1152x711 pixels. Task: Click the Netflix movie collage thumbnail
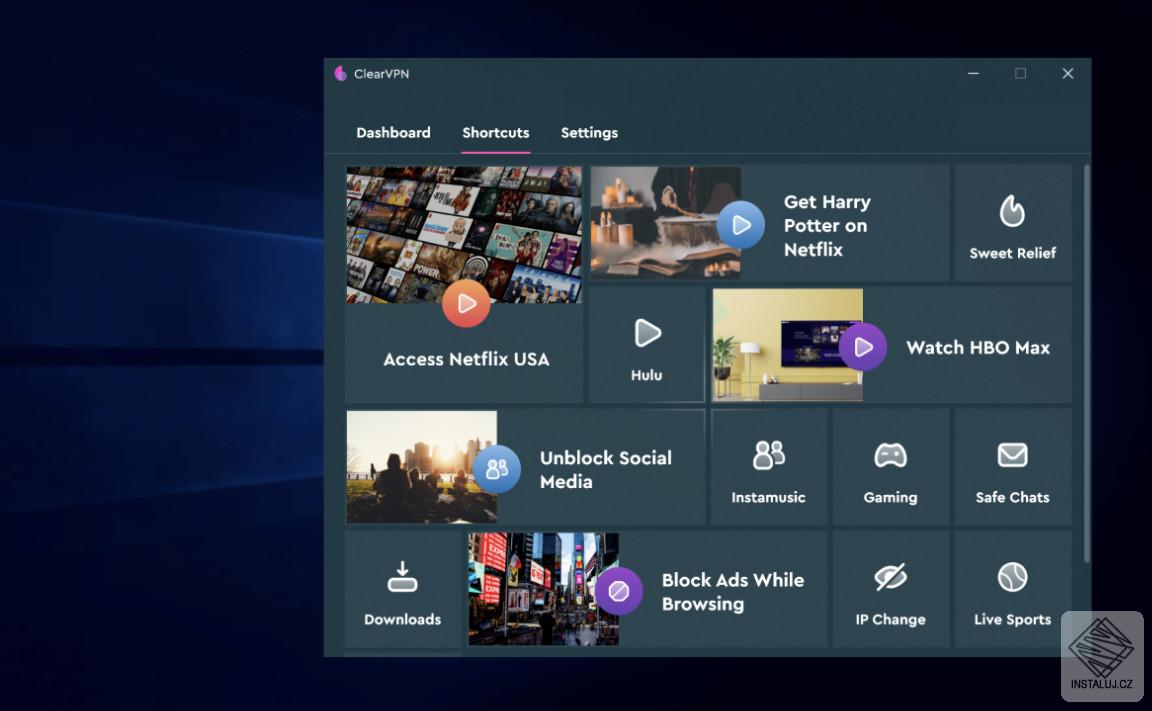464,234
